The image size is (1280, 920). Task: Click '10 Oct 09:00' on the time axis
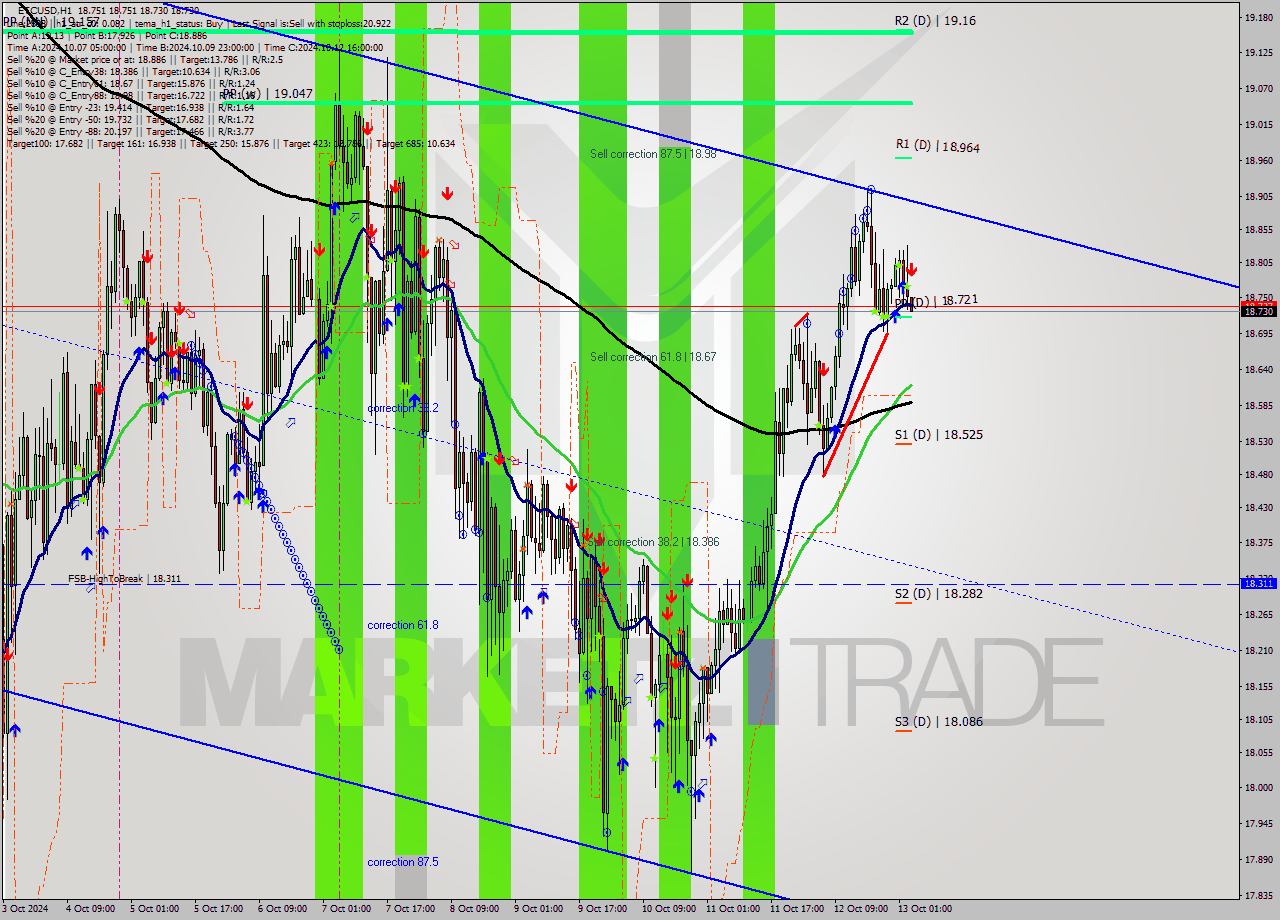click(669, 909)
